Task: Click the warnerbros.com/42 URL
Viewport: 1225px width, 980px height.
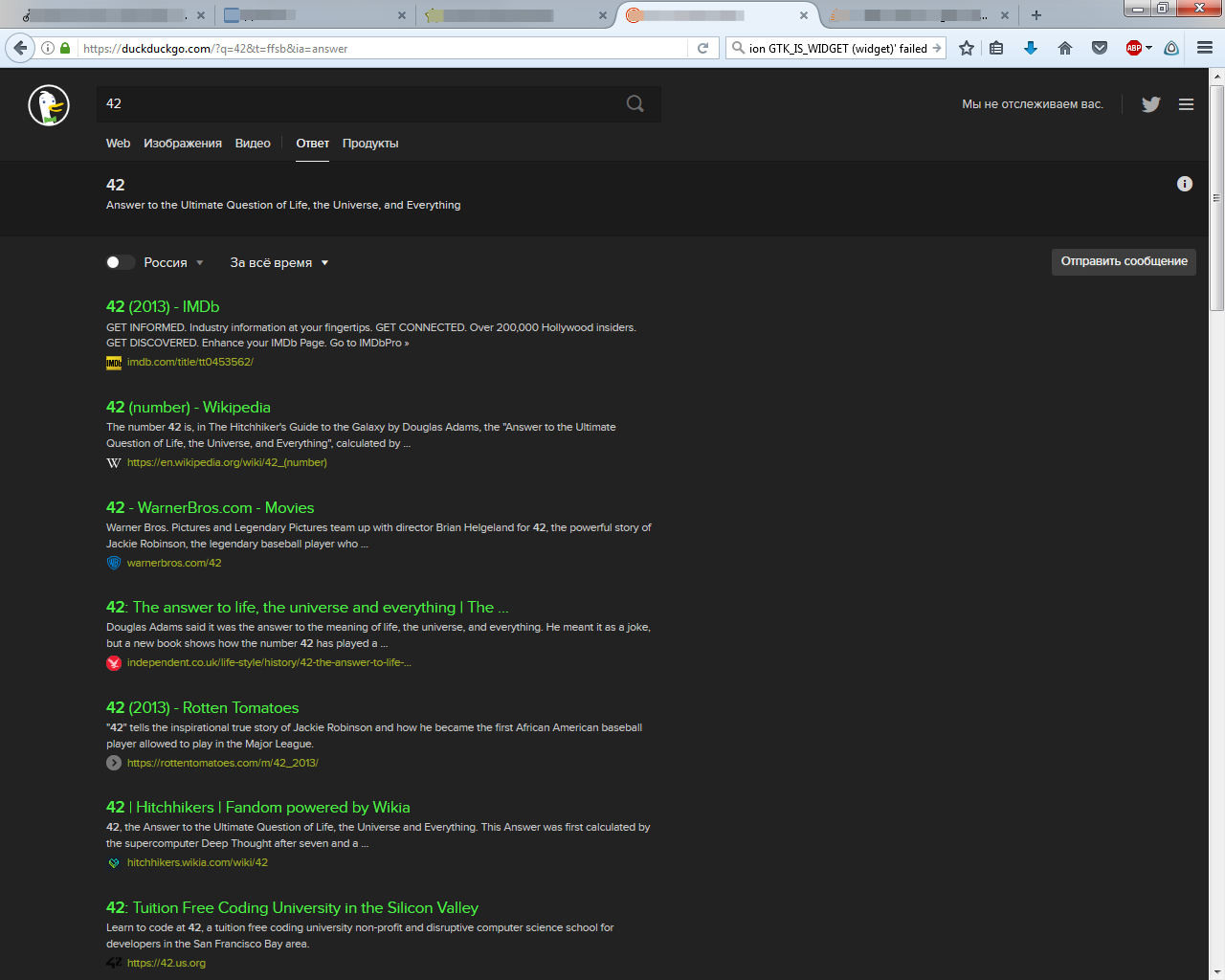Action: 174,563
